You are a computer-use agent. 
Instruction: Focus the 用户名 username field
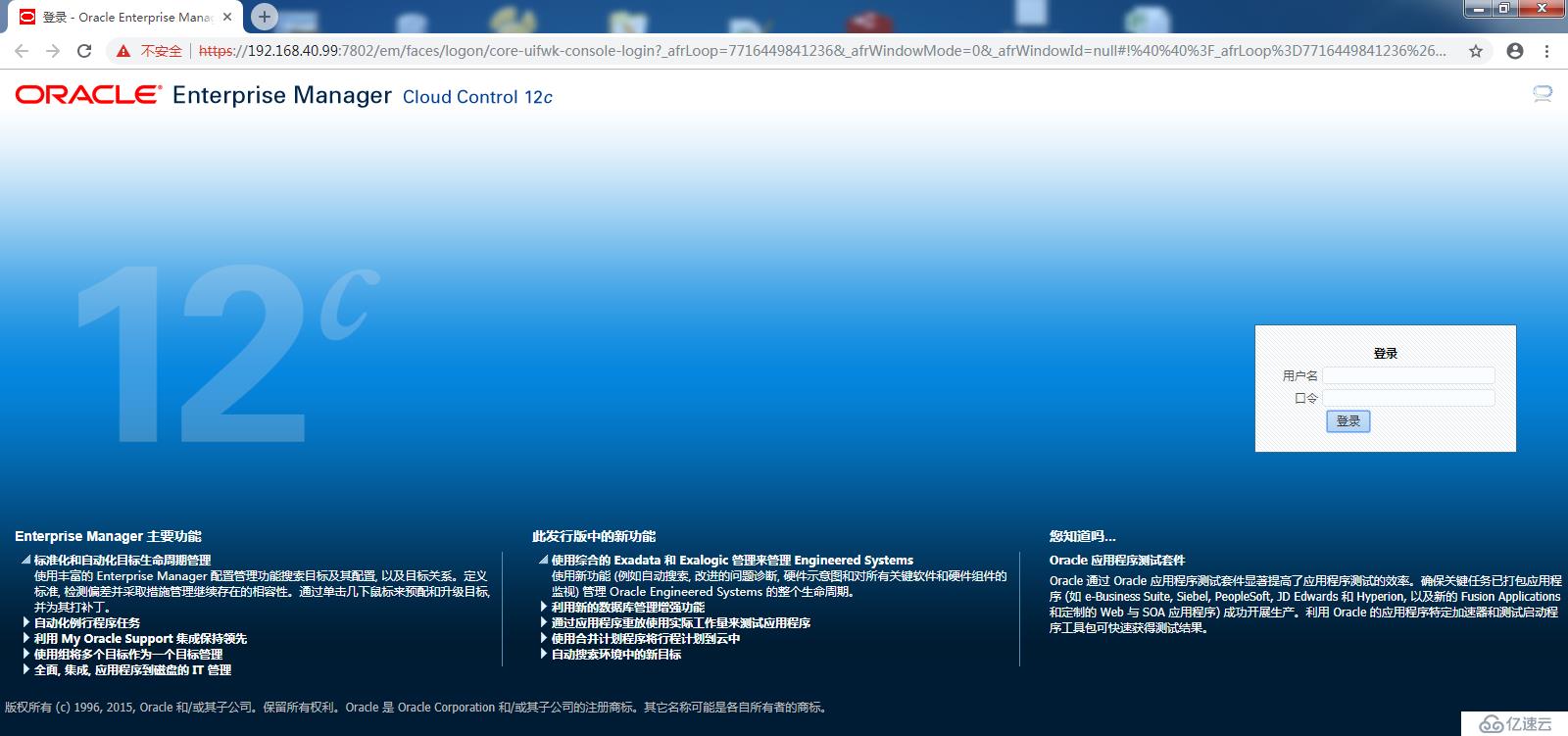1408,375
